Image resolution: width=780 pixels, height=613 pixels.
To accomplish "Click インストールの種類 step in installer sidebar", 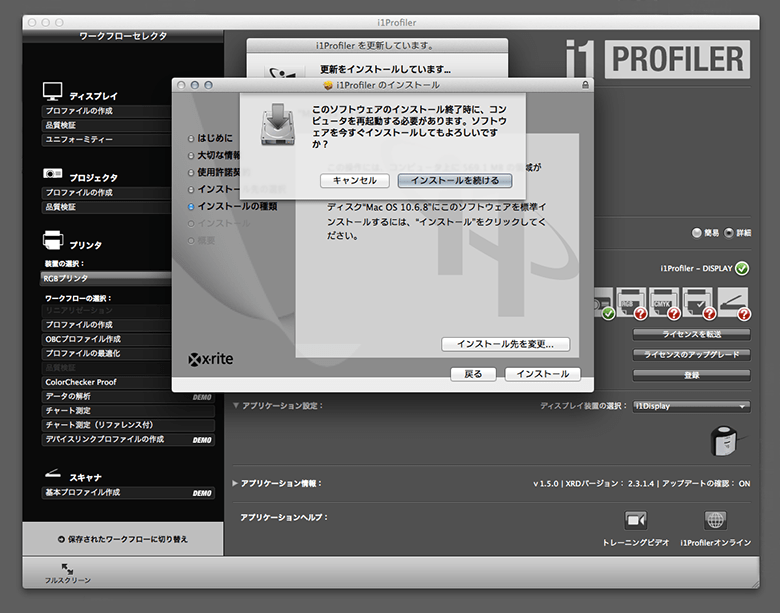I will (x=237, y=206).
